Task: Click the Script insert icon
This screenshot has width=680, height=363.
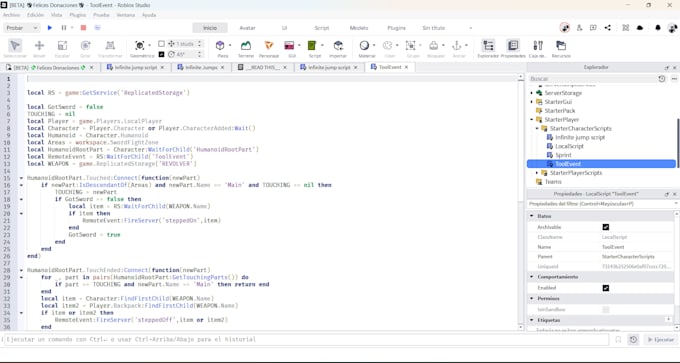Action: pyautogui.click(x=312, y=46)
